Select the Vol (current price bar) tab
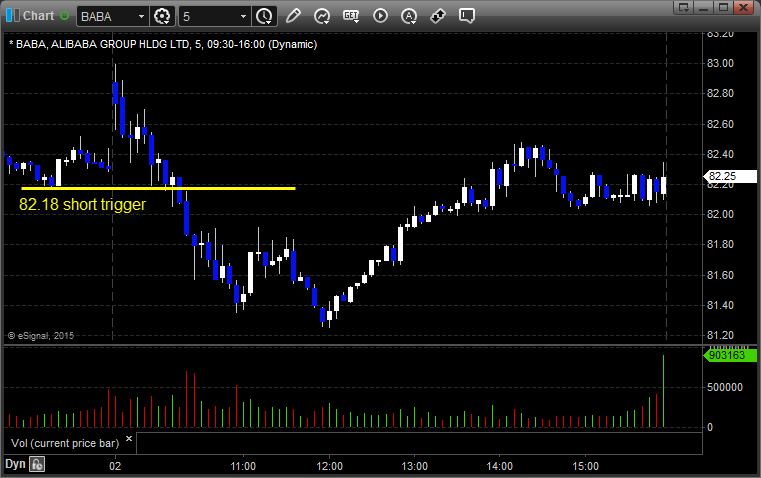761x478 pixels. pos(64,441)
